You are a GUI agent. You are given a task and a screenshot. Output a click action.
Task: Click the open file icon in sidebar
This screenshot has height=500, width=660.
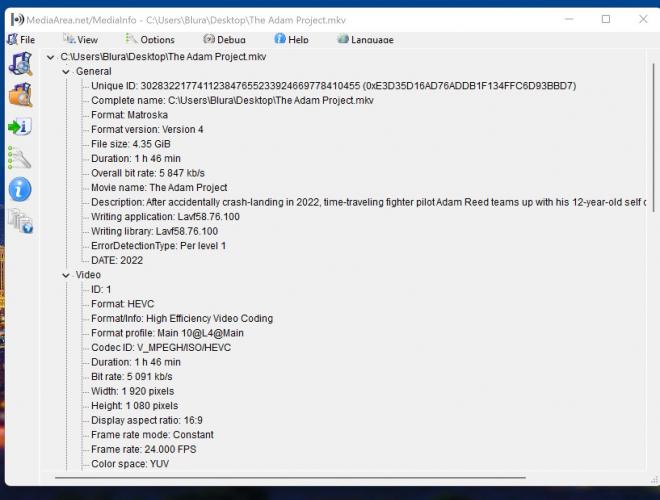coord(20,64)
